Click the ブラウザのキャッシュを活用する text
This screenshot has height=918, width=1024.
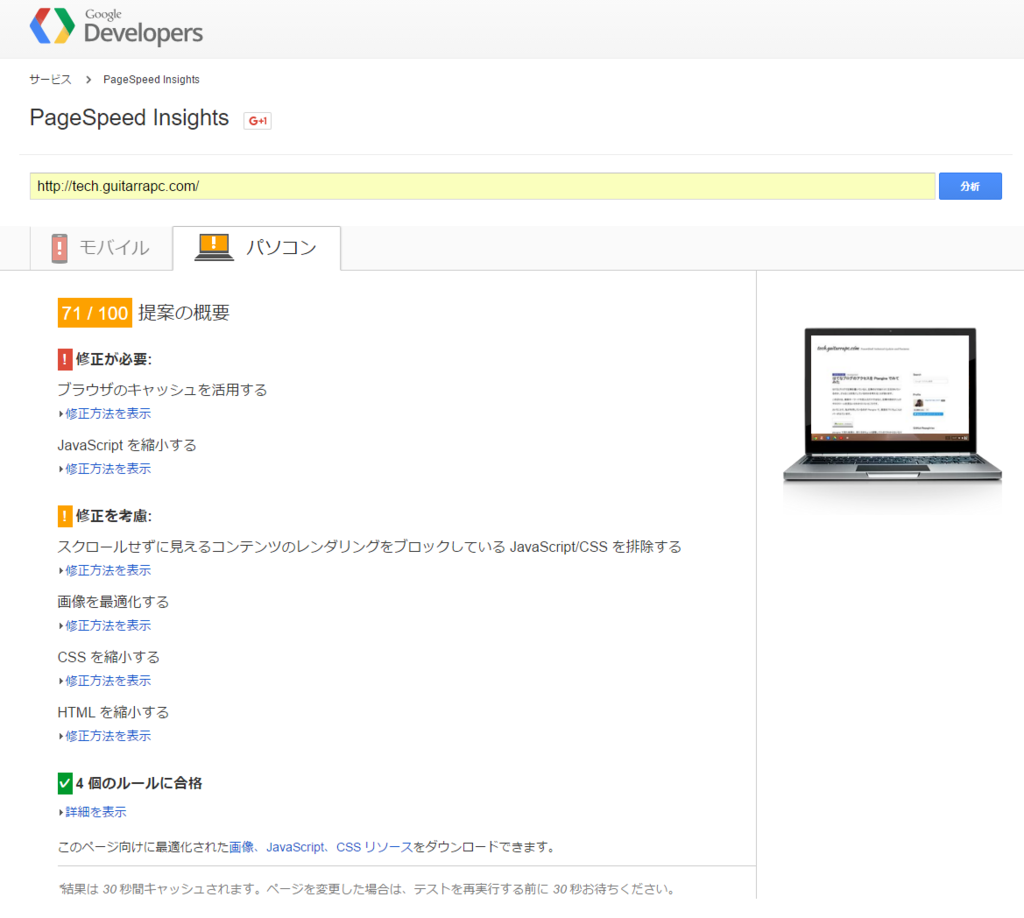coord(163,390)
